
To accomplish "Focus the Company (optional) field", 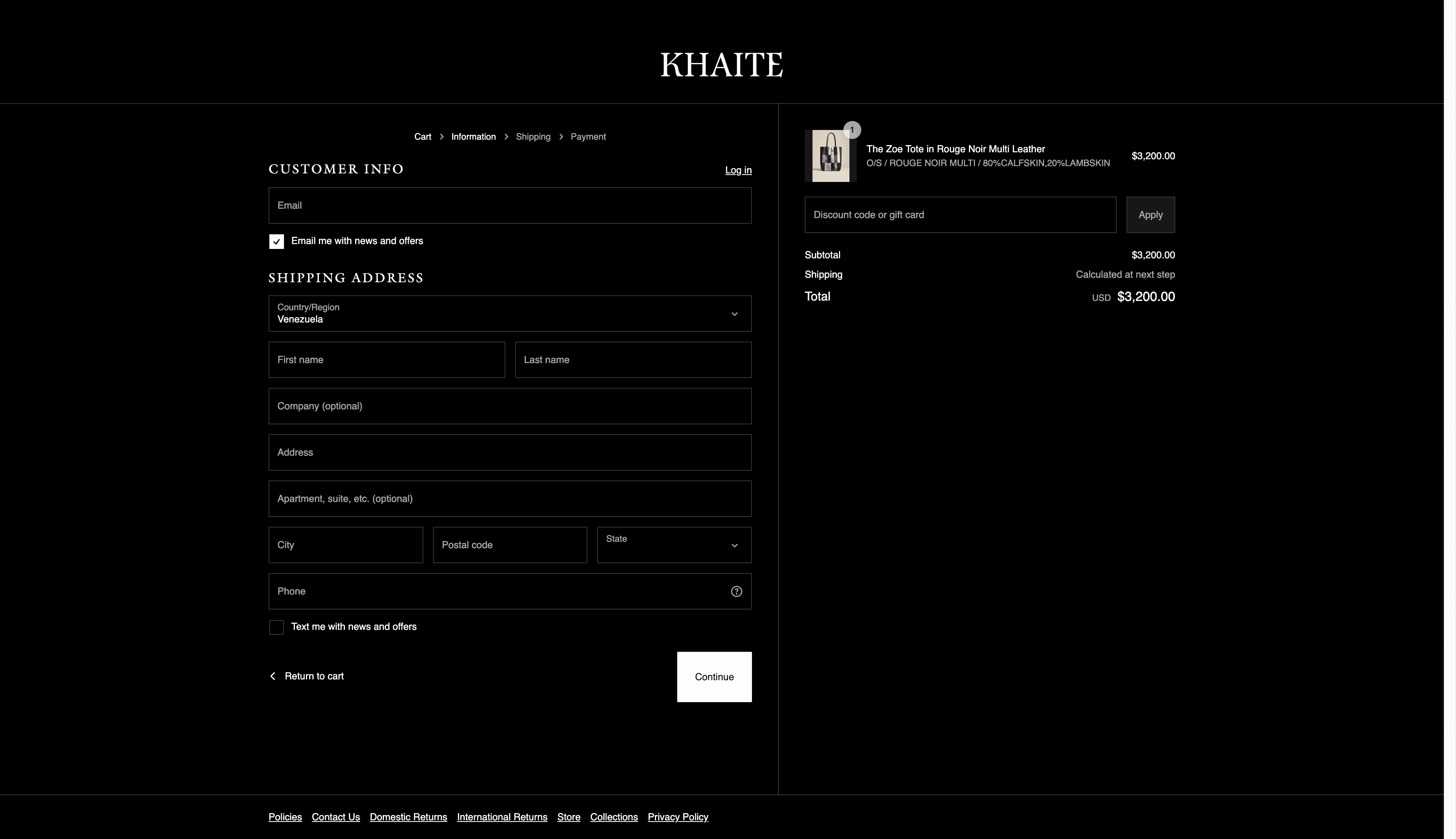I will tap(510, 406).
